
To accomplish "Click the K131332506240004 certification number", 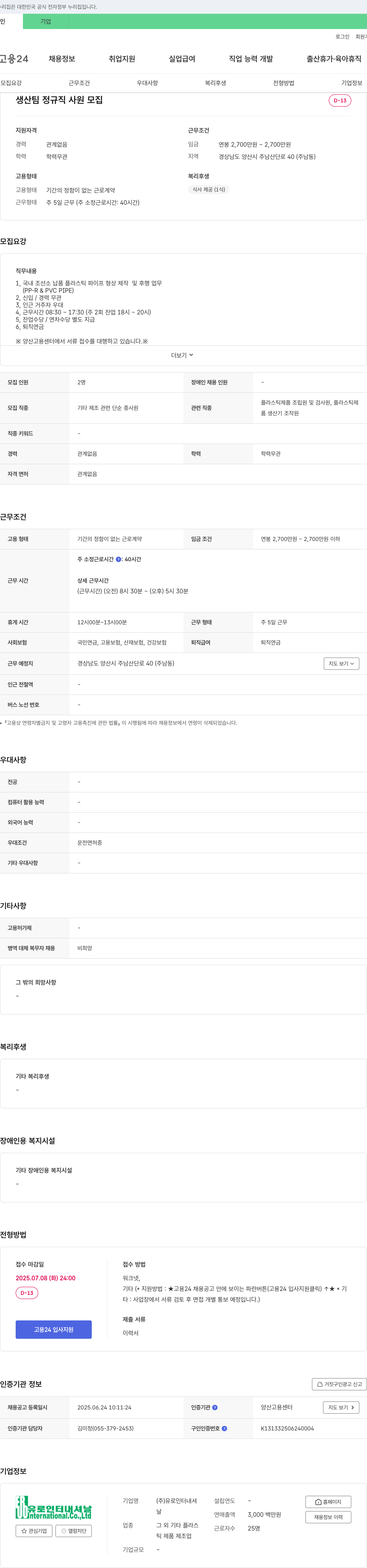I will (287, 1428).
